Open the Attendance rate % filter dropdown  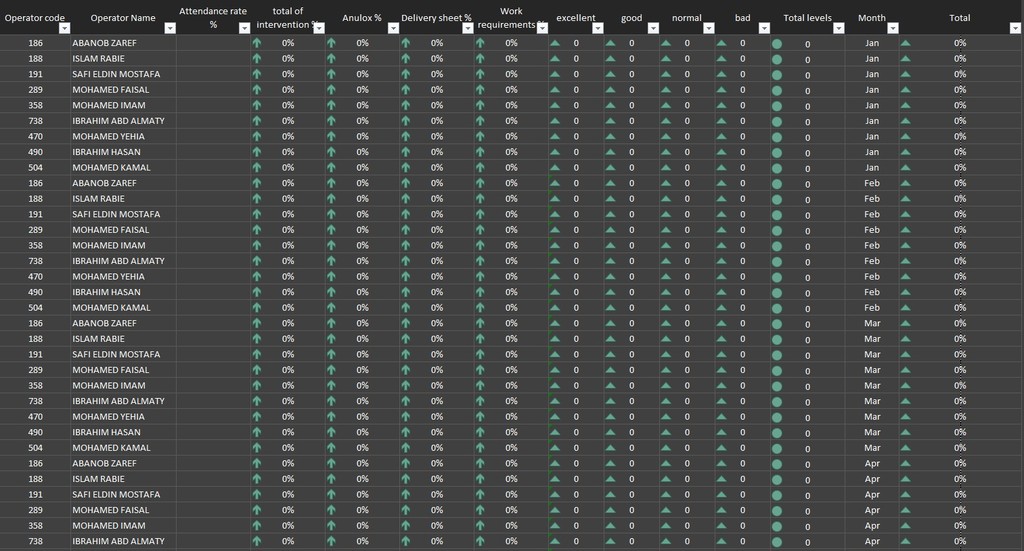click(x=244, y=28)
